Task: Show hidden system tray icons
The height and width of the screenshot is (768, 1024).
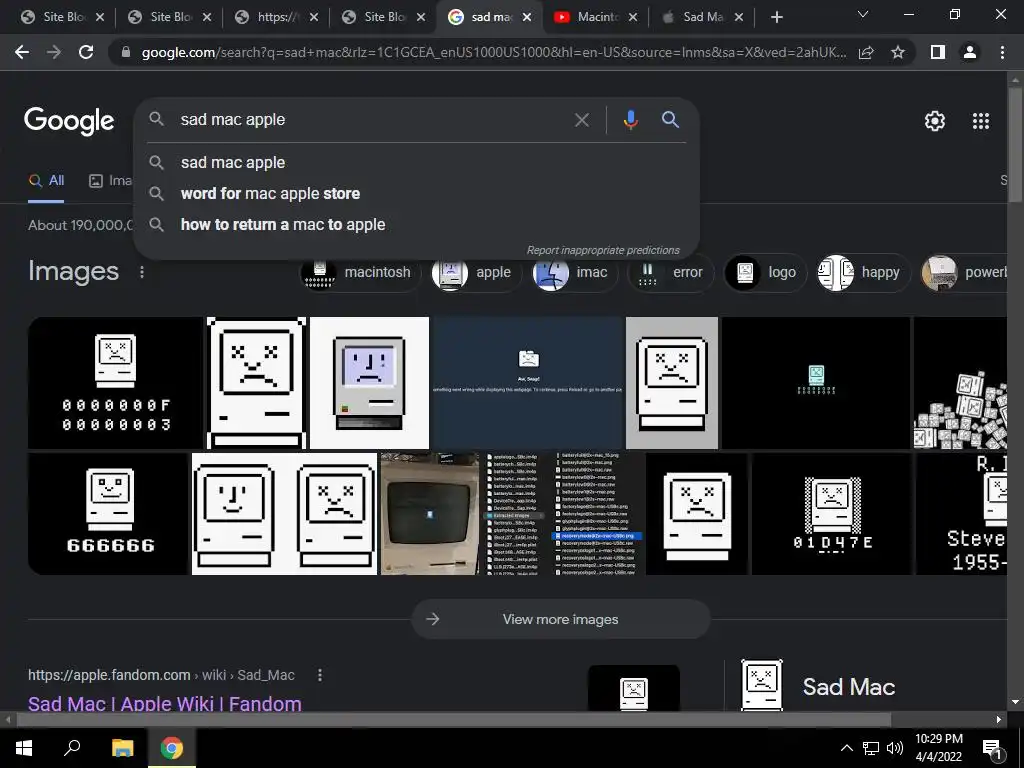Action: pos(846,748)
